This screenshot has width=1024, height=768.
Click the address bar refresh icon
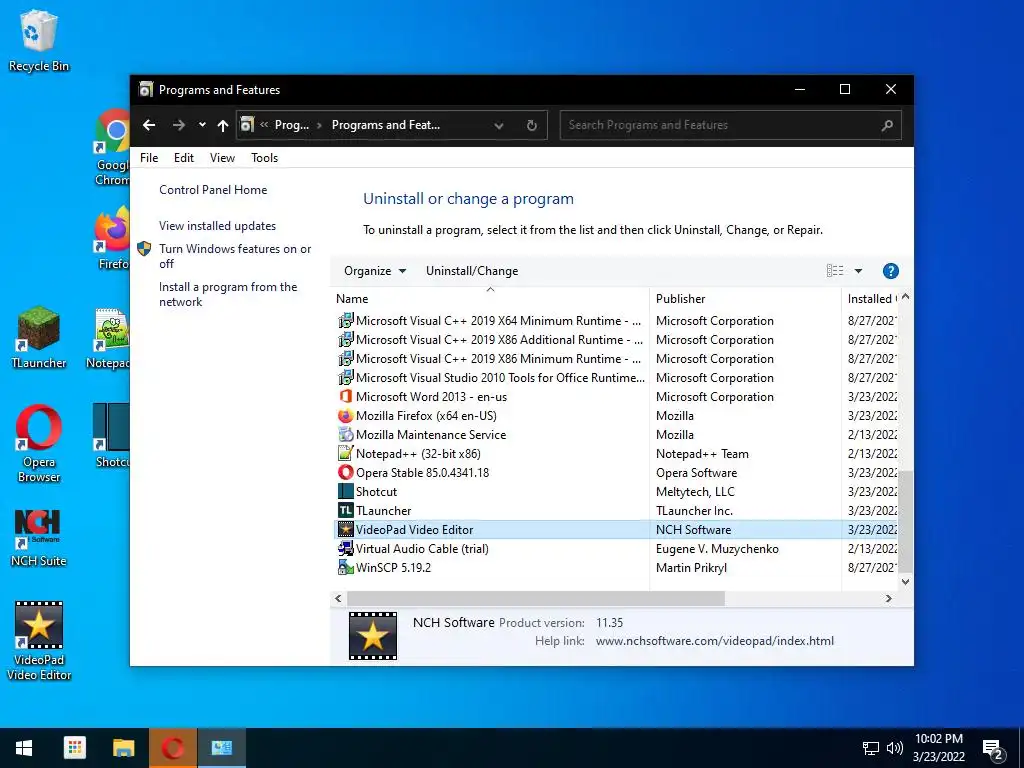[x=532, y=125]
